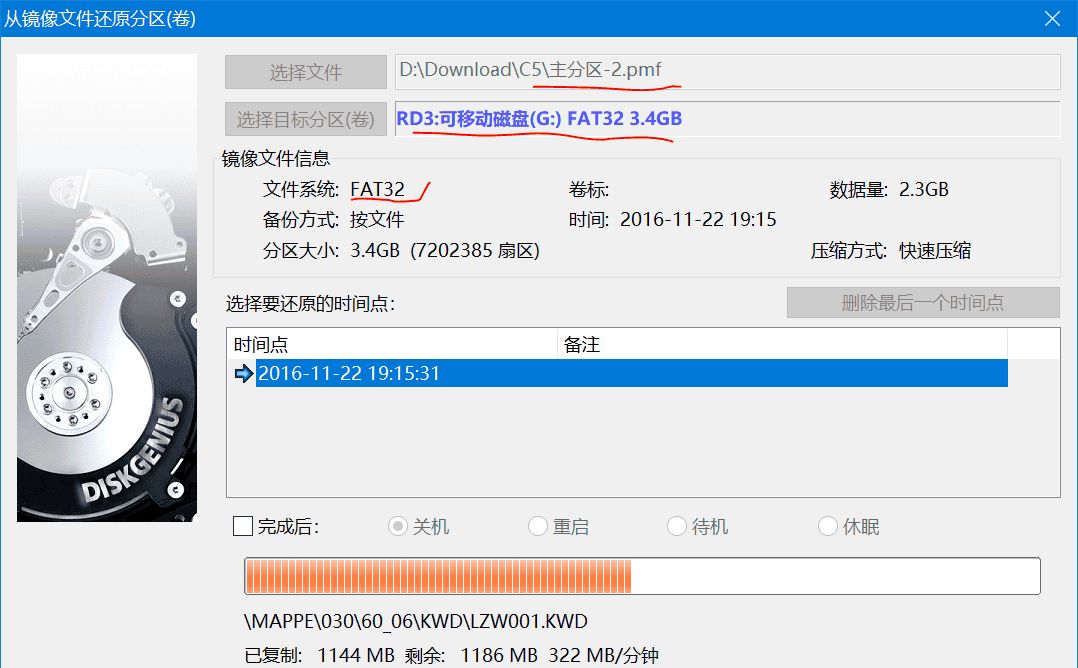Screen dimensions: 1078x668
Task: Click the orange restore progress bar
Action: 642,577
